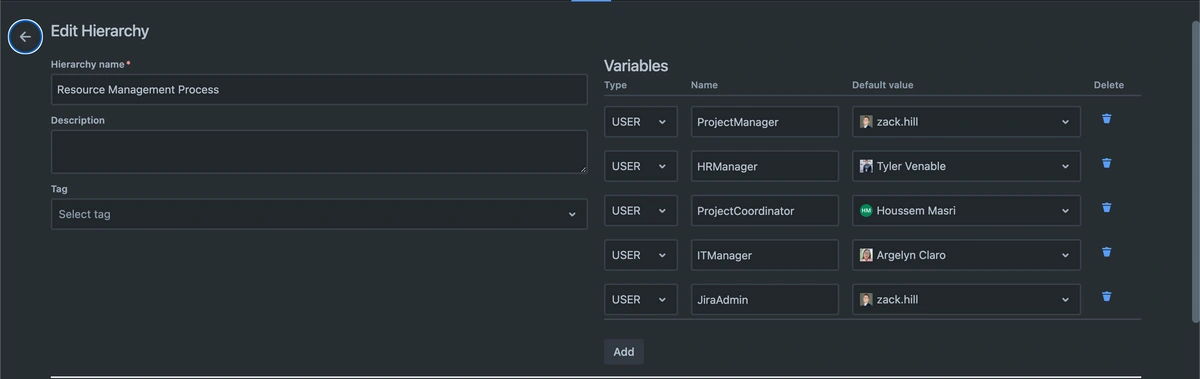Edit the Hierarchy name field
The image size is (1200, 379).
319,89
